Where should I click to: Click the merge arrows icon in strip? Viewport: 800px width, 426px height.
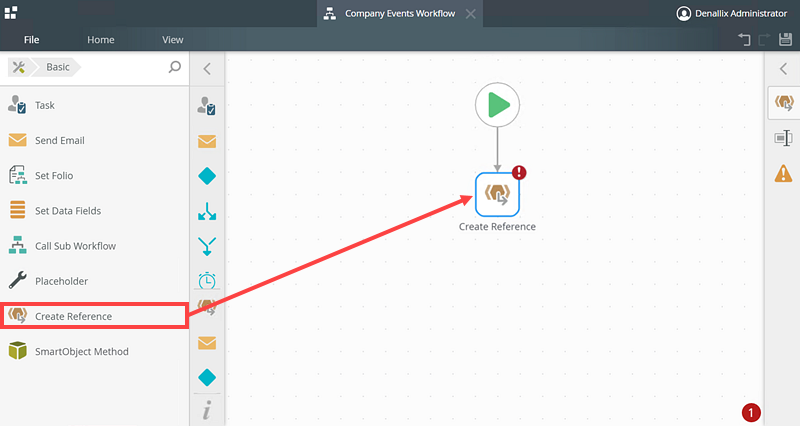[207, 246]
